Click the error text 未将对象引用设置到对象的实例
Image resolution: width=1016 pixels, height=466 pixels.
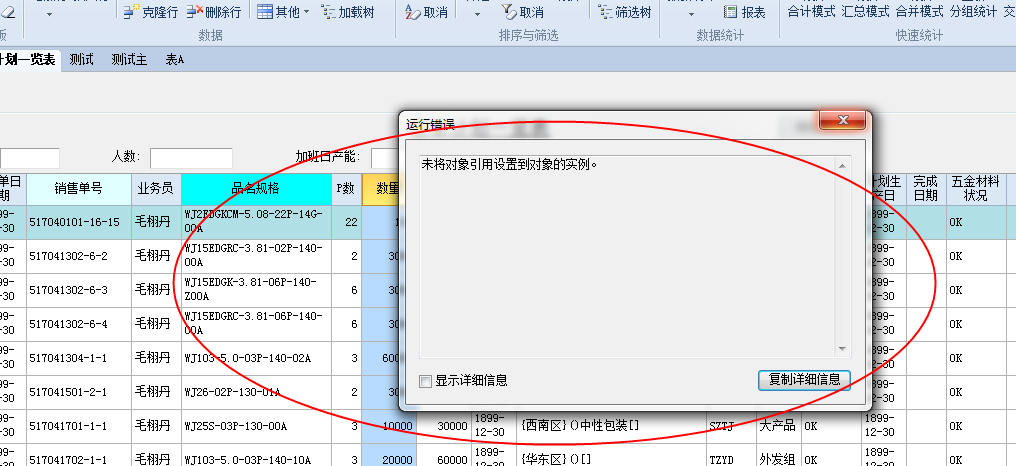click(x=509, y=165)
